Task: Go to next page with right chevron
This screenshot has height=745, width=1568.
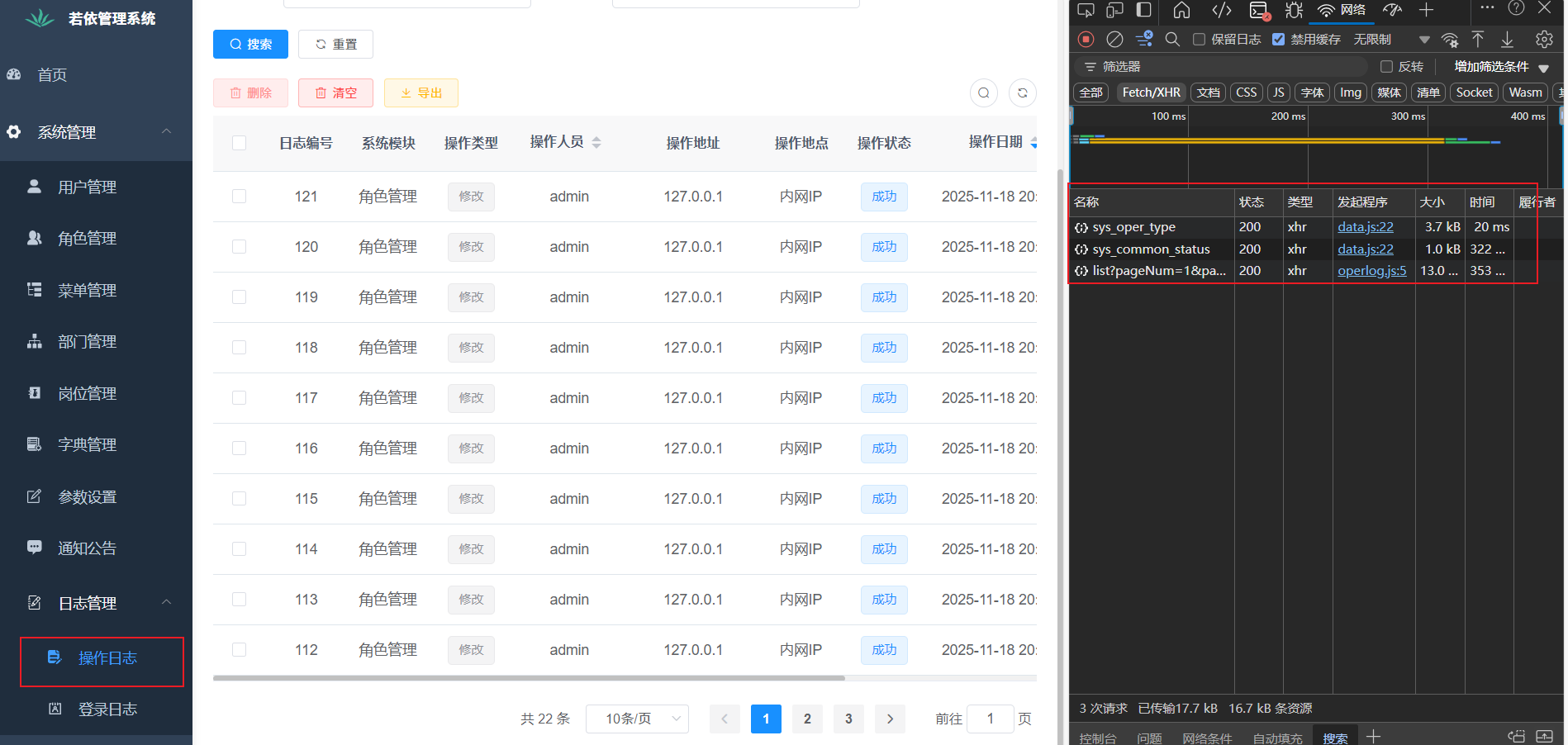Action: tap(890, 719)
